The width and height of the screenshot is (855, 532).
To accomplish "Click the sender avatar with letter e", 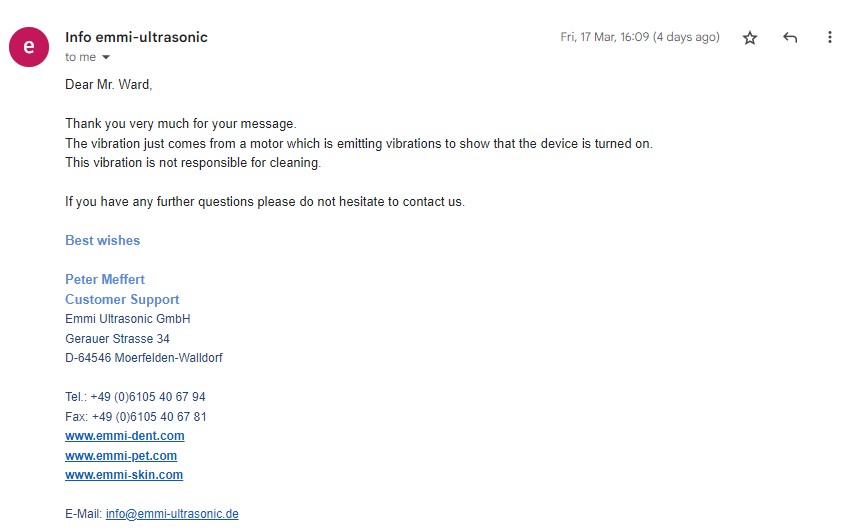I will point(29,47).
